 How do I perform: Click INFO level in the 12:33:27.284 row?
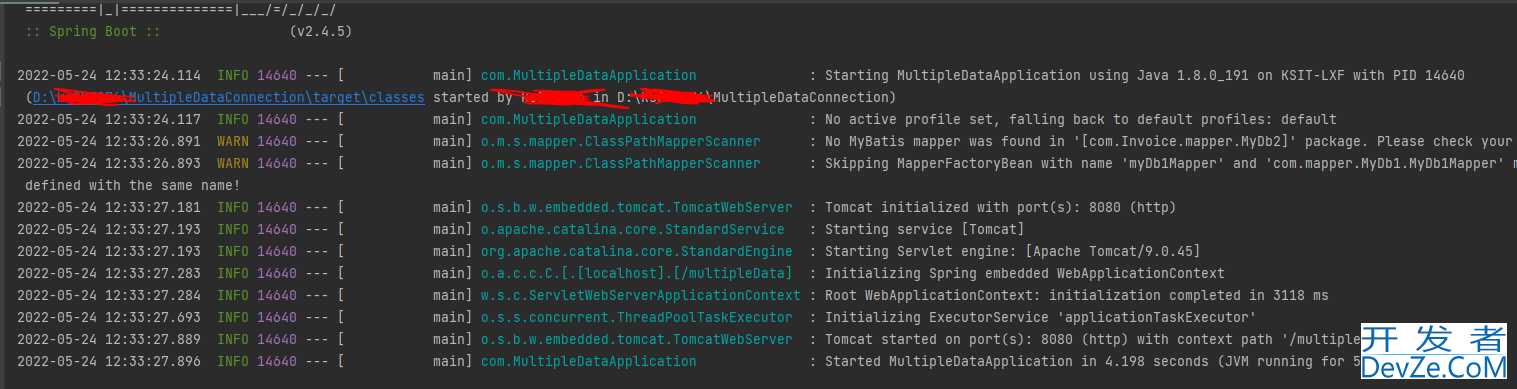(x=233, y=295)
